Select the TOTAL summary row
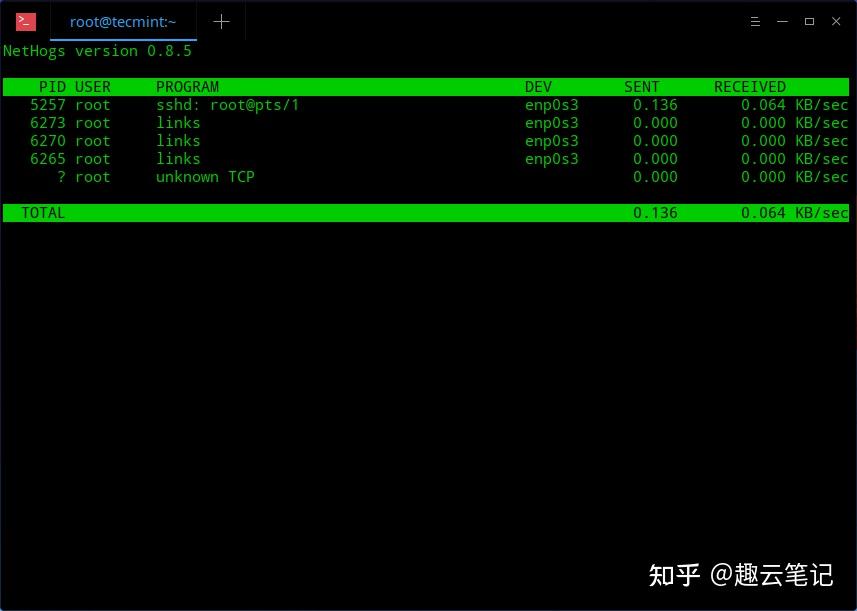 pyautogui.click(x=43, y=212)
